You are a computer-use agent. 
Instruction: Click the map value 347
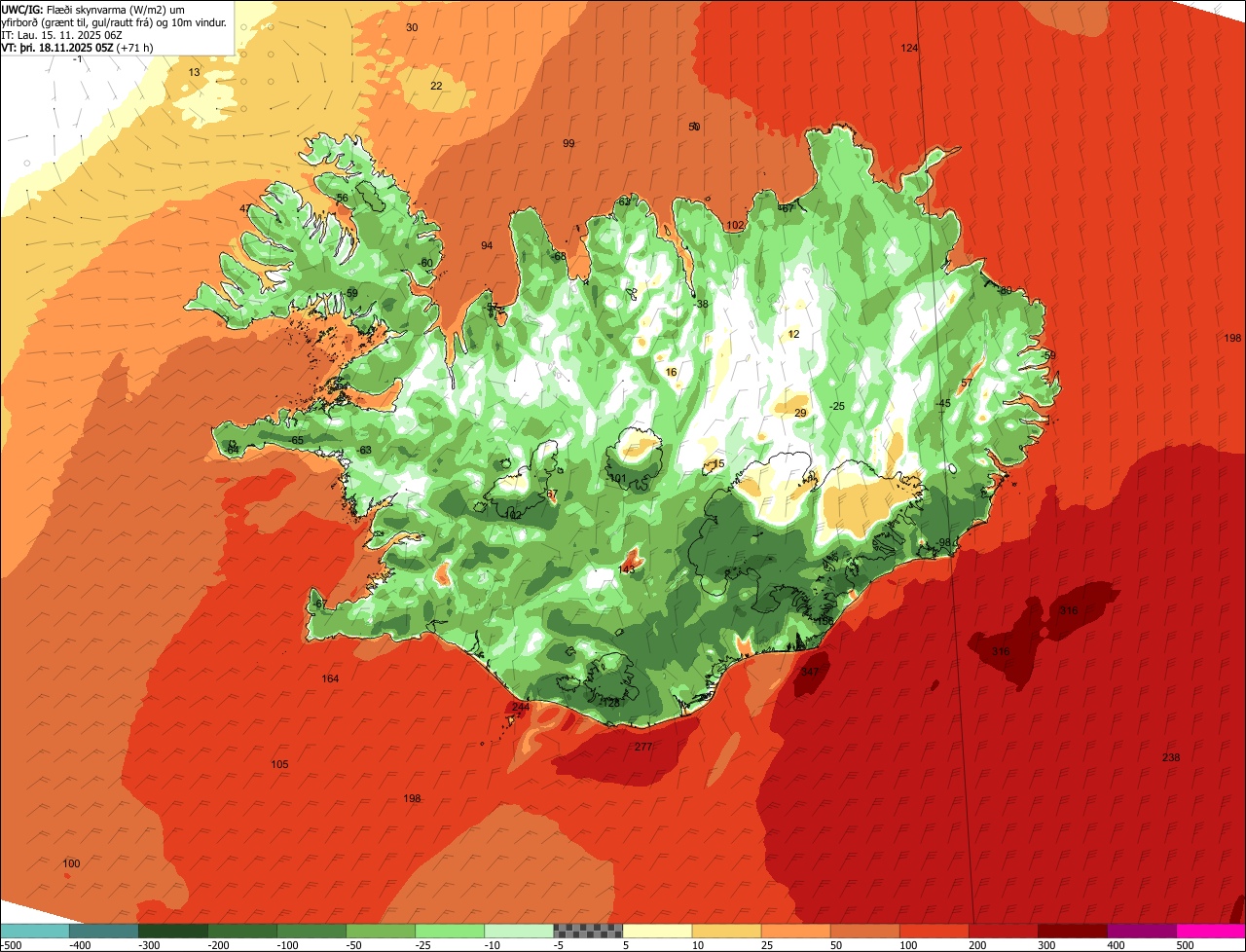tap(810, 672)
